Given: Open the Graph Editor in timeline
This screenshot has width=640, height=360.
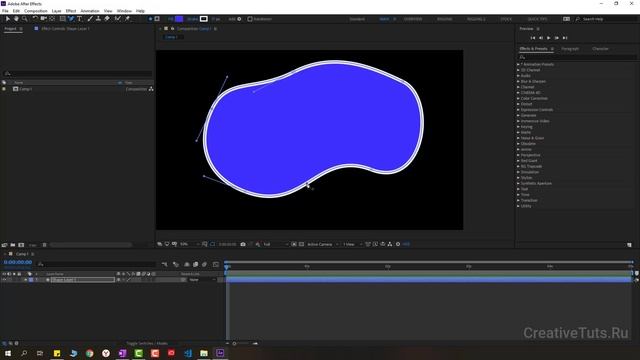Looking at the screenshot, I should [x=216, y=264].
